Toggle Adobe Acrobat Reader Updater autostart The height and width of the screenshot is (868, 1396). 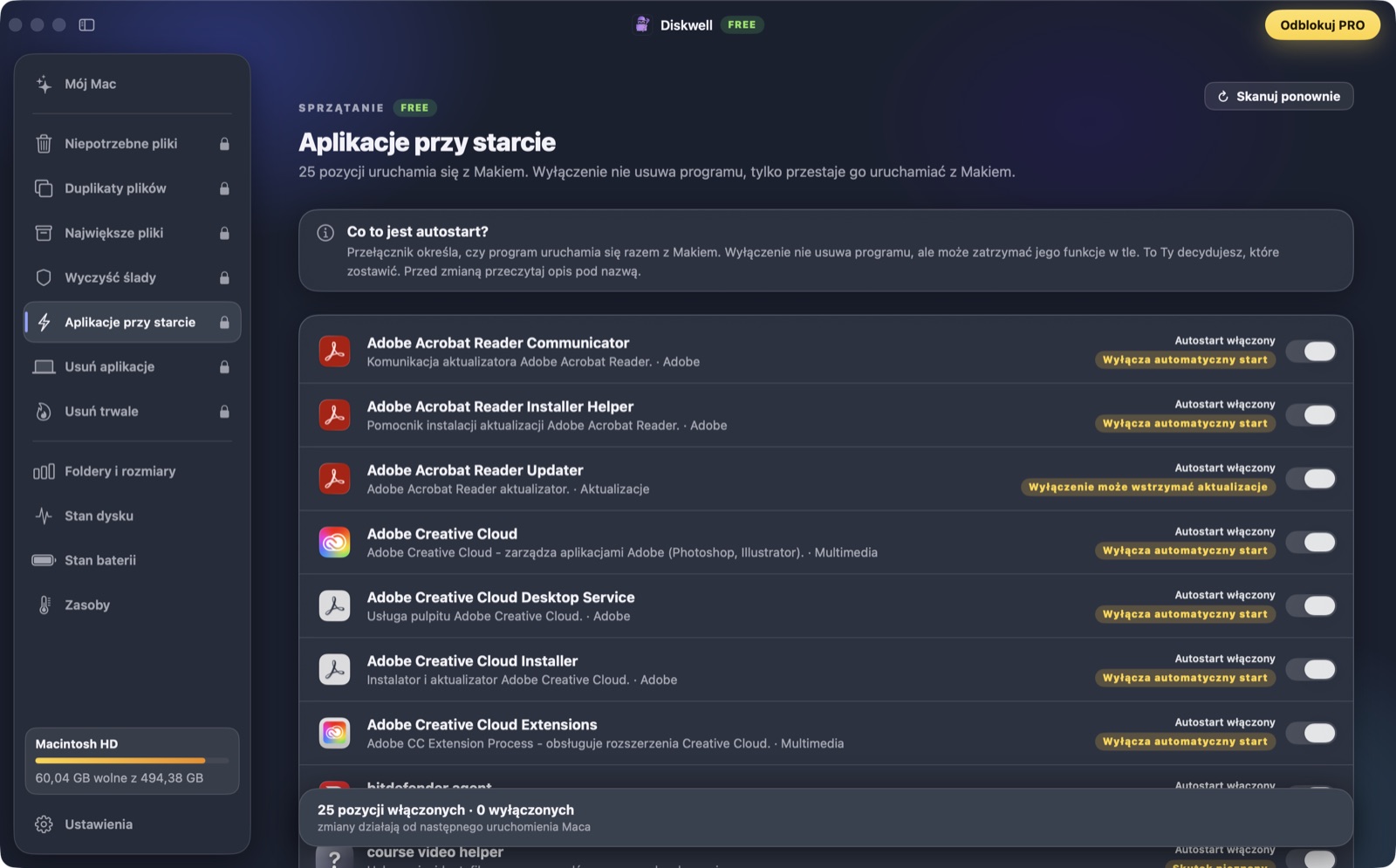(1311, 478)
